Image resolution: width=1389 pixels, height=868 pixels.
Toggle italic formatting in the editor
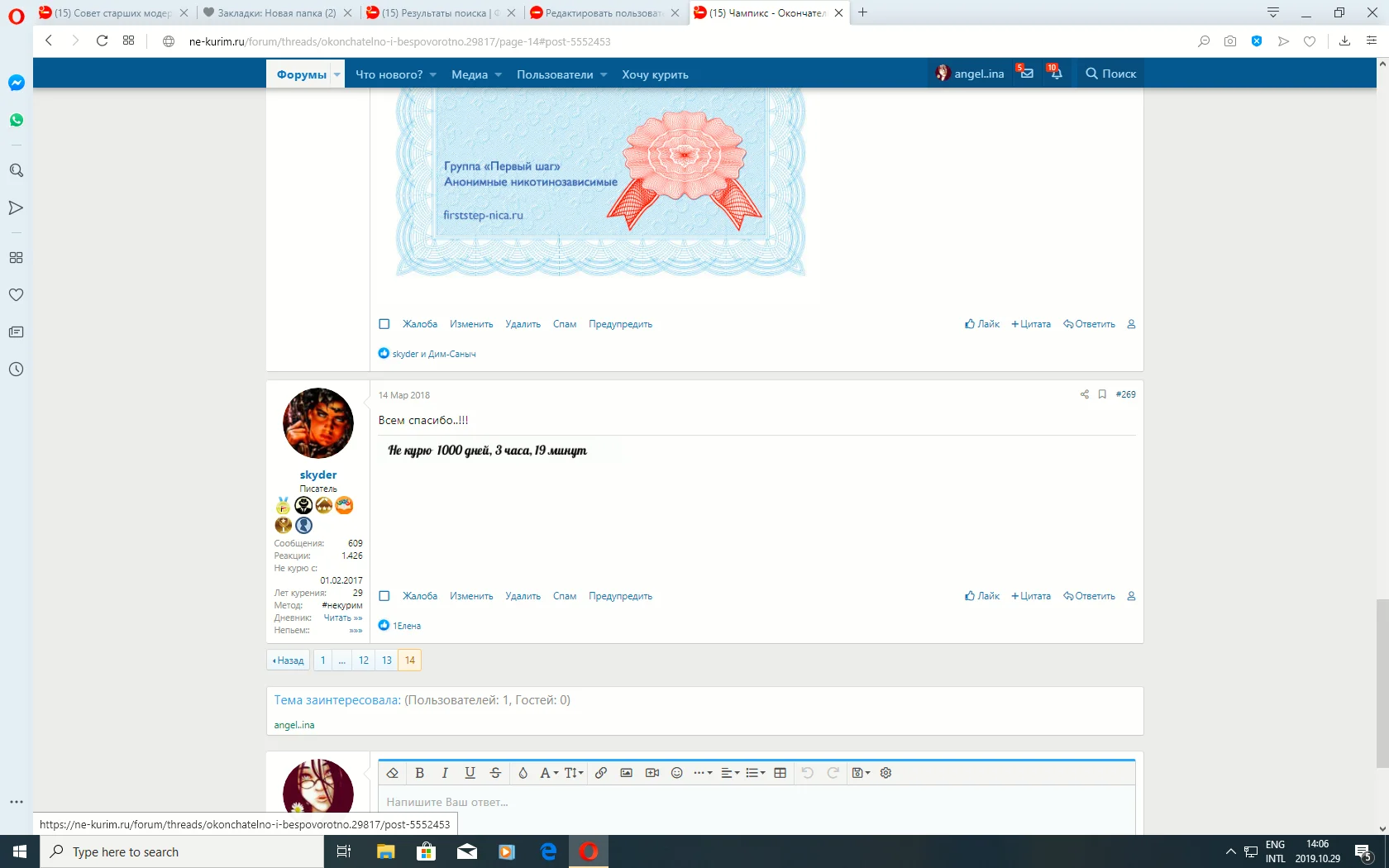445,773
